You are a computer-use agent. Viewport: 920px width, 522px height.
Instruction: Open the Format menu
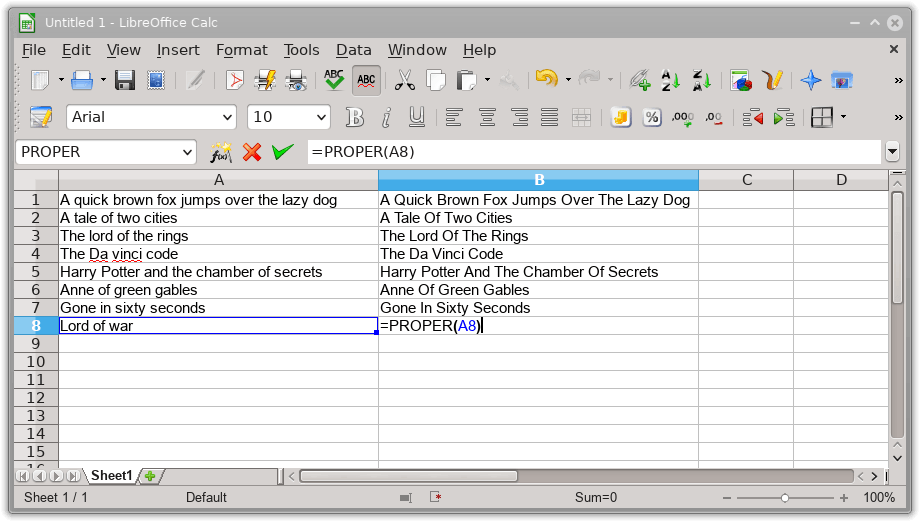(241, 50)
